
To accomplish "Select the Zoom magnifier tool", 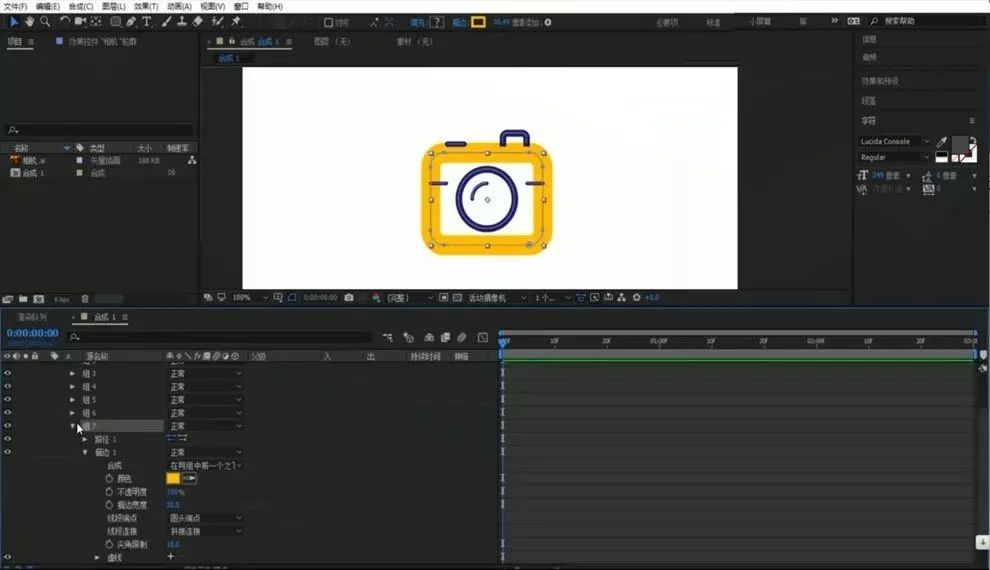I will 45,21.
